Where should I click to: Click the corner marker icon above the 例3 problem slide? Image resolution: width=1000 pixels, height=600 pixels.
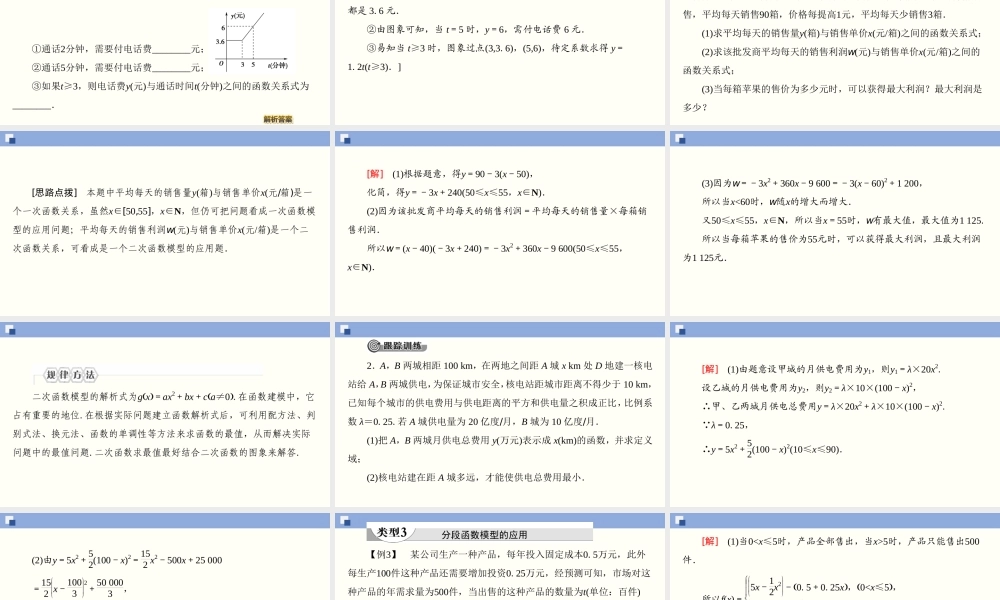point(345,523)
